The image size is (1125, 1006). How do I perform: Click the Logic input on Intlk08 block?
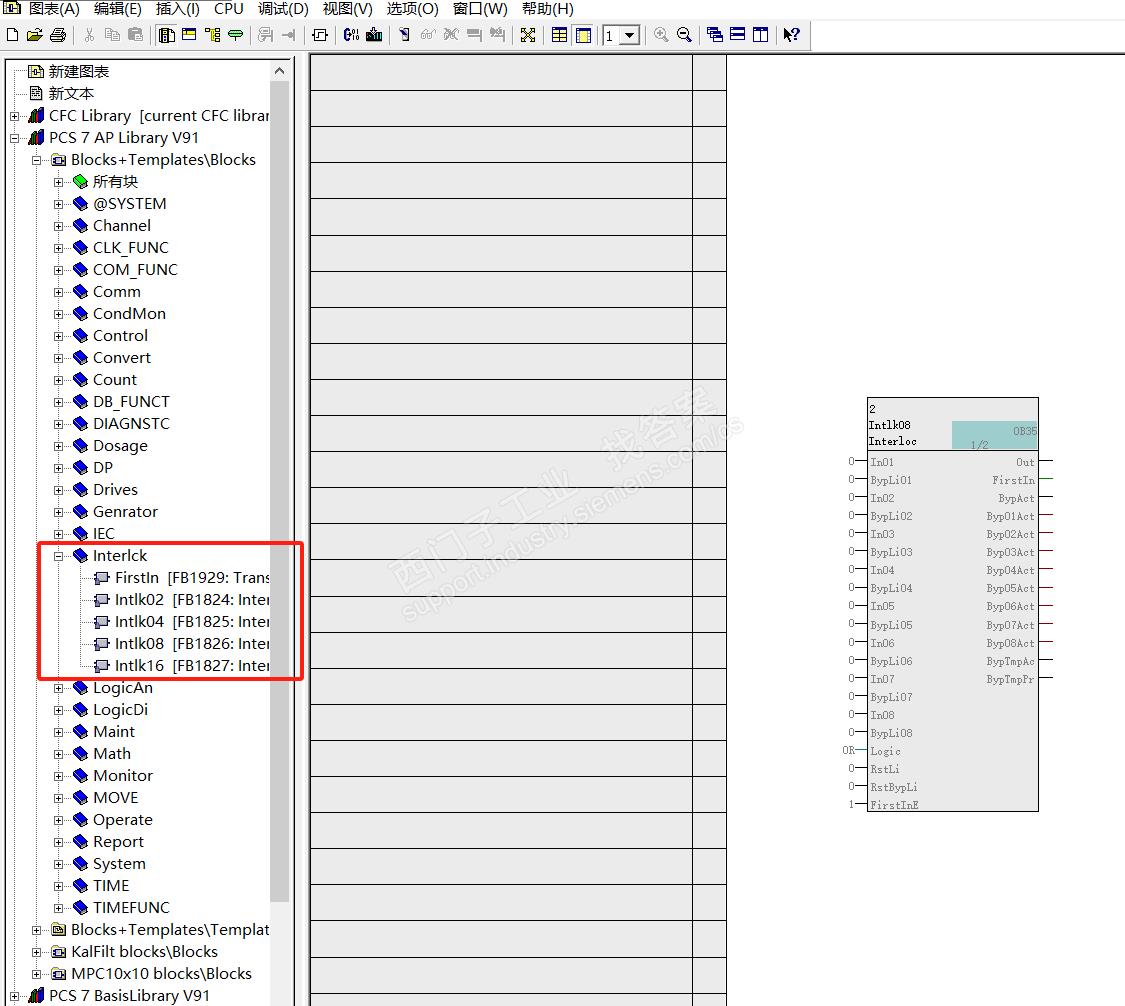pyautogui.click(x=885, y=751)
